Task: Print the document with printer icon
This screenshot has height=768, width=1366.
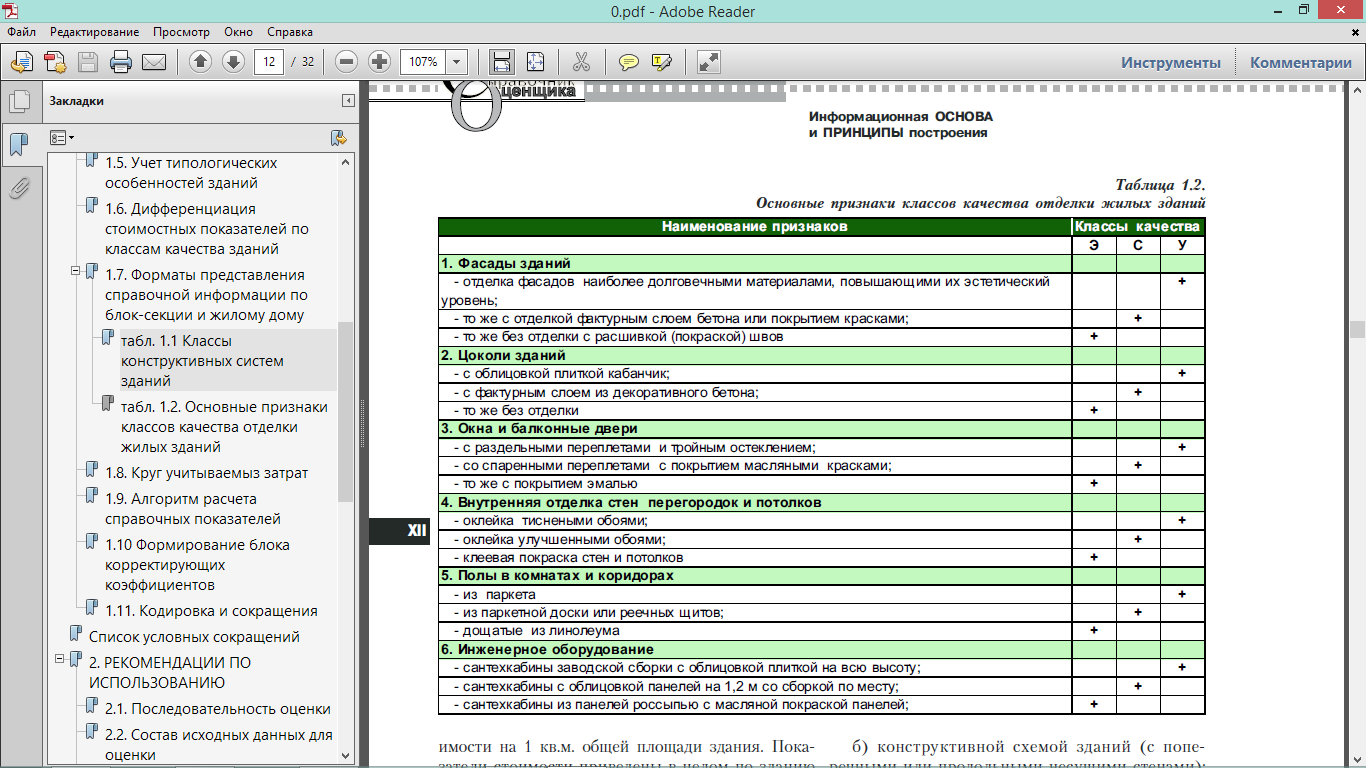Action: (121, 62)
